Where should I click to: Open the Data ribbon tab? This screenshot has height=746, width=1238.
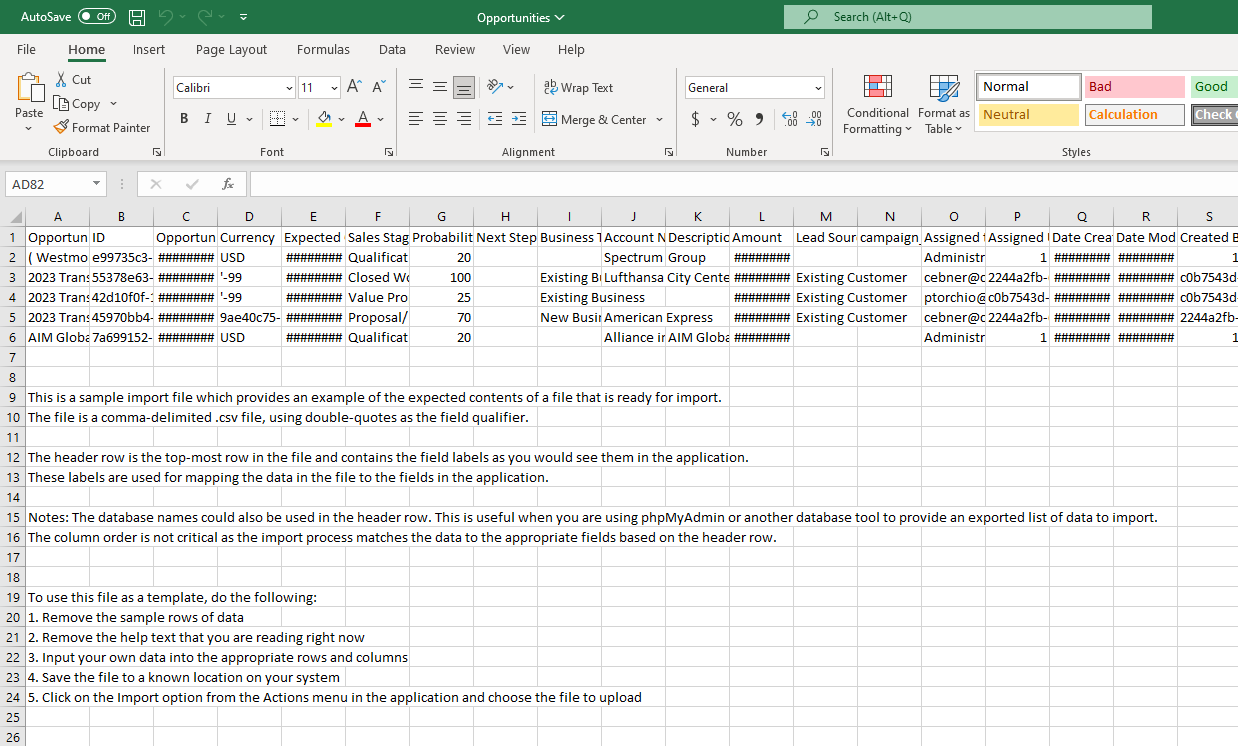tap(392, 49)
